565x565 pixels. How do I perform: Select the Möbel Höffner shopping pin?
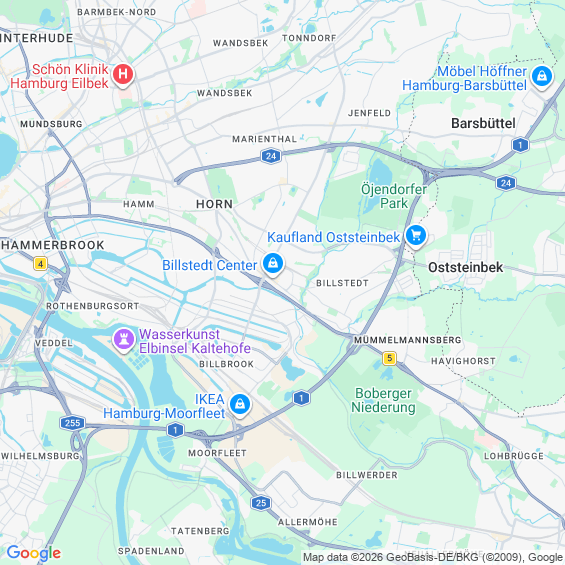tap(542, 77)
